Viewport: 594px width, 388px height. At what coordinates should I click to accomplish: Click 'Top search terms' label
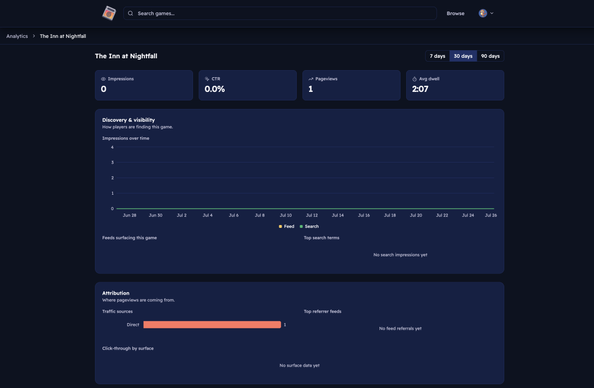[x=321, y=238]
